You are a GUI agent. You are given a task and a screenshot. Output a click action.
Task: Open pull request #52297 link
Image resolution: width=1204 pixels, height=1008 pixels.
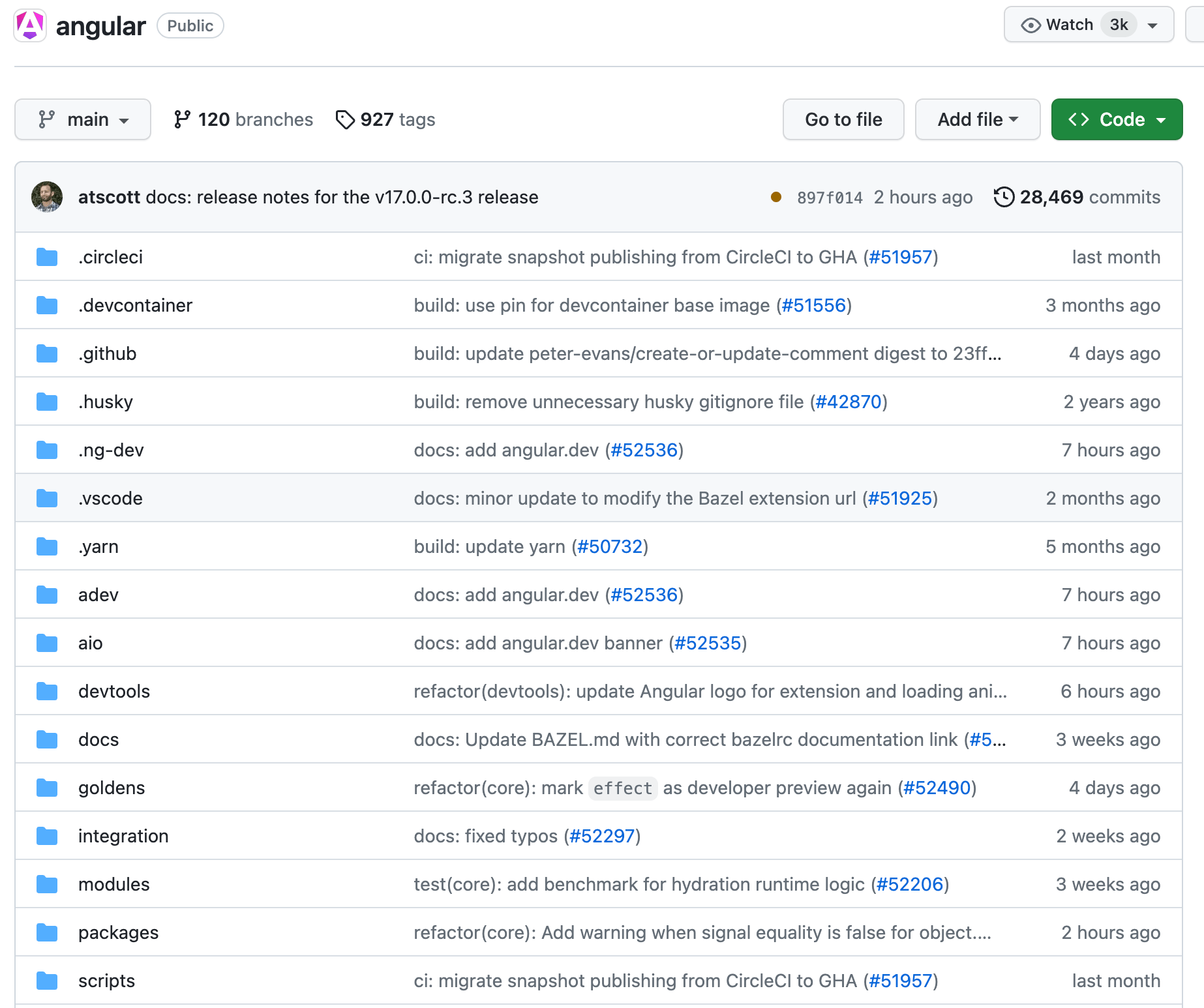point(602,836)
